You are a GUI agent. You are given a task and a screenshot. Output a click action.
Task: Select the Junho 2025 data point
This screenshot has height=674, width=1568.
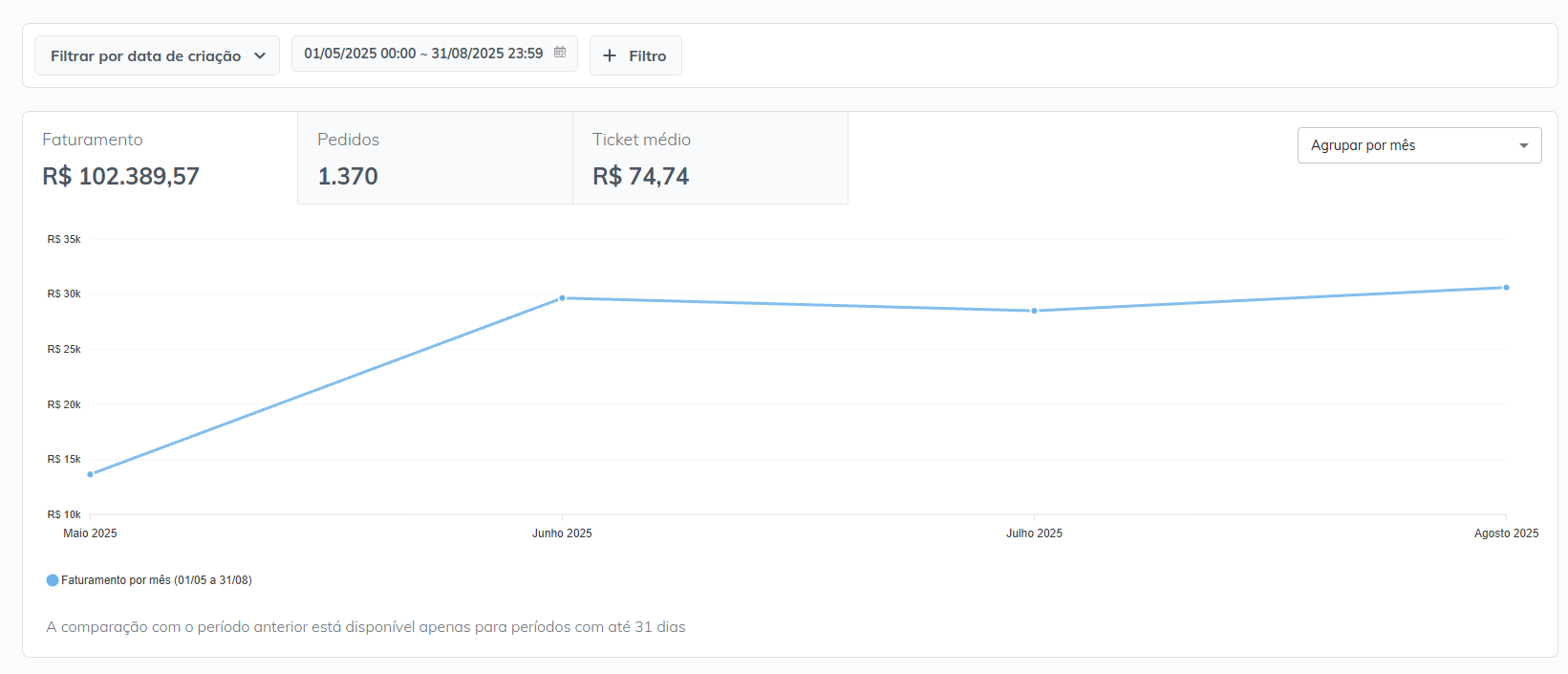click(x=562, y=298)
